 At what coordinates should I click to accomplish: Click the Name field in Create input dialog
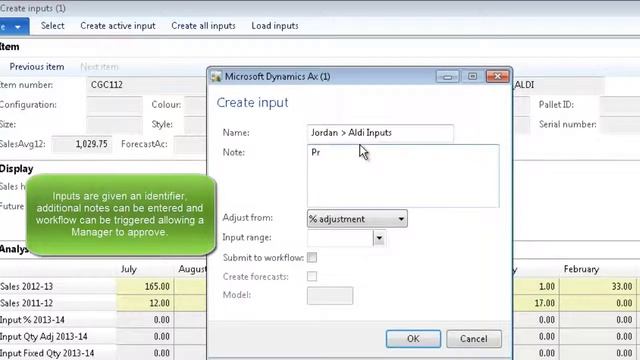pos(380,133)
